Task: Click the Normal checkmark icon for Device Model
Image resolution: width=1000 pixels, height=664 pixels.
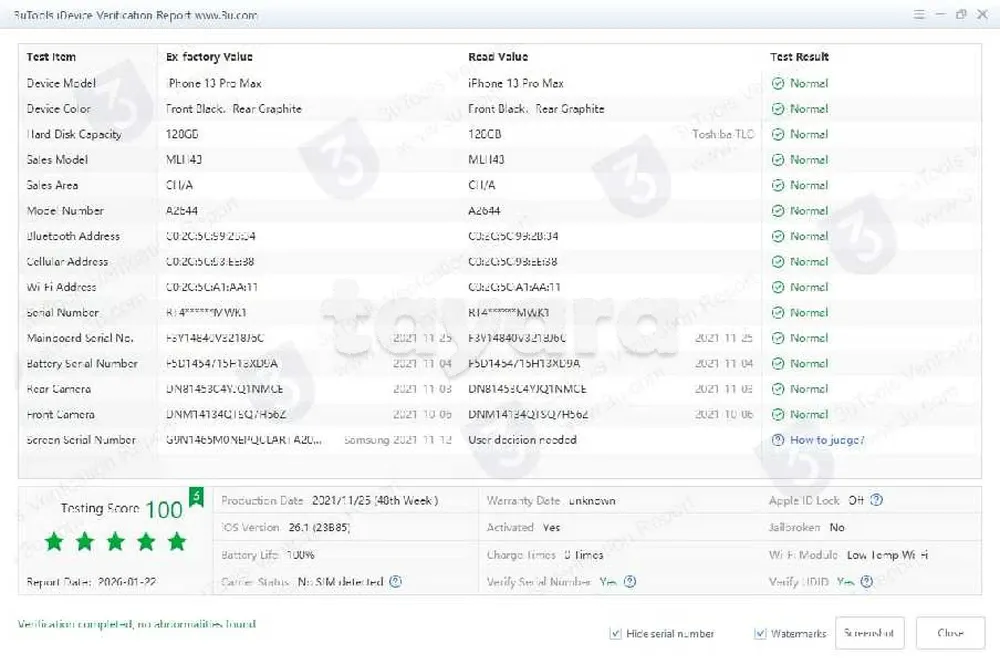Action: pyautogui.click(x=778, y=84)
